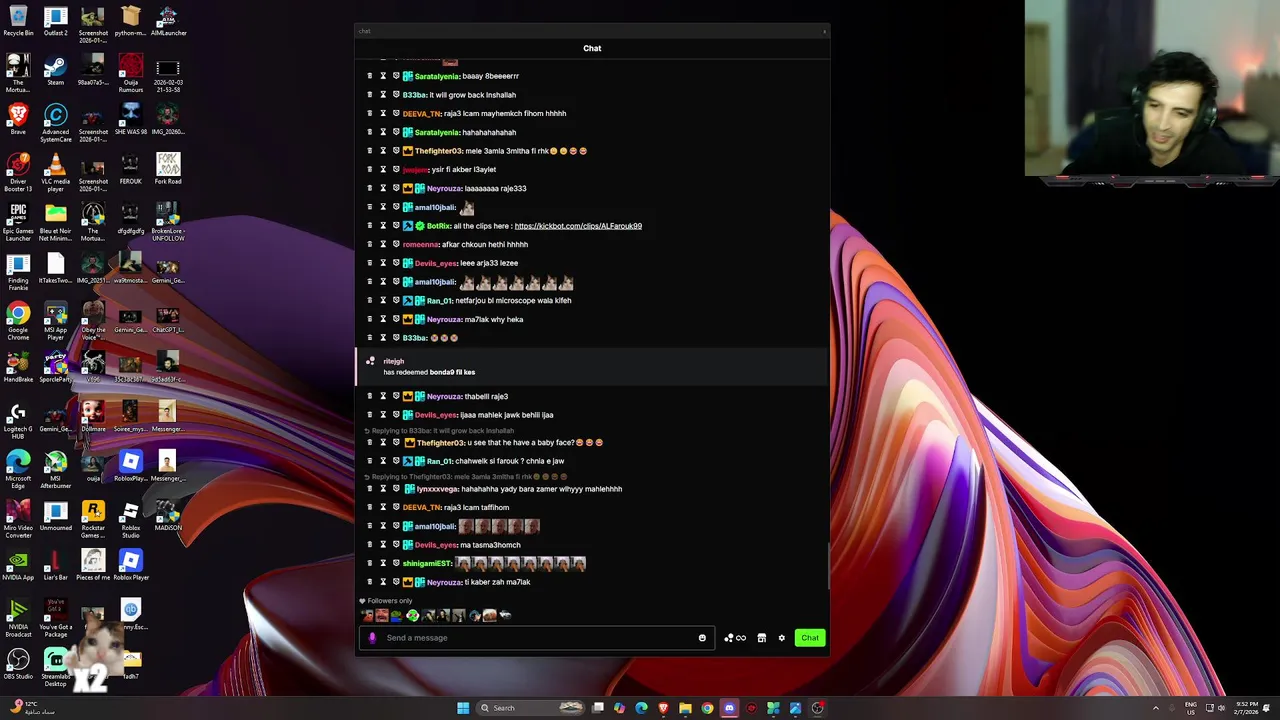Select Outlast 2 desktop shortcut

coord(55,21)
